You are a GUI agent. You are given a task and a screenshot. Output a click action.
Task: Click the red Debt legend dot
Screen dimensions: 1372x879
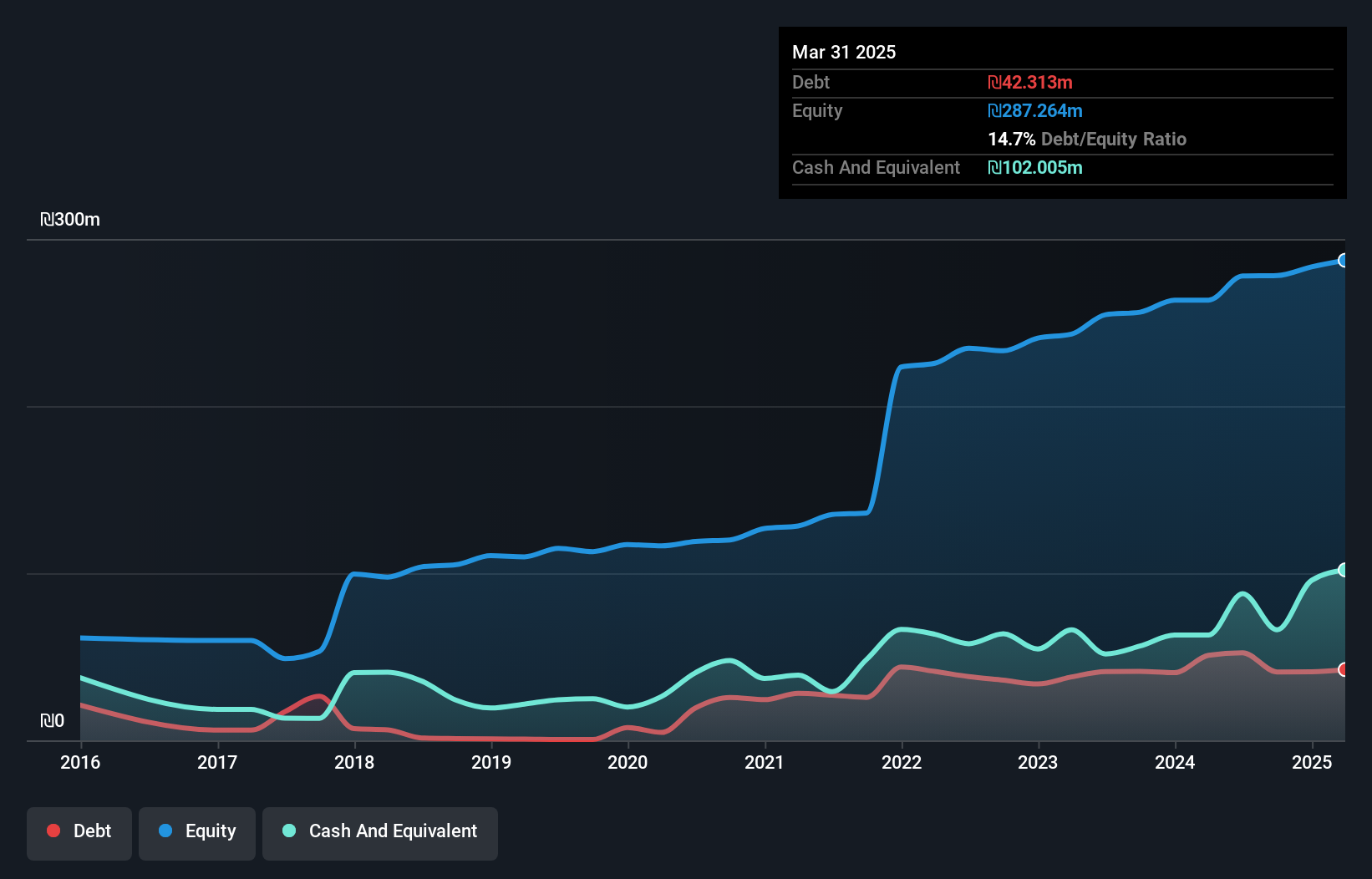click(53, 831)
